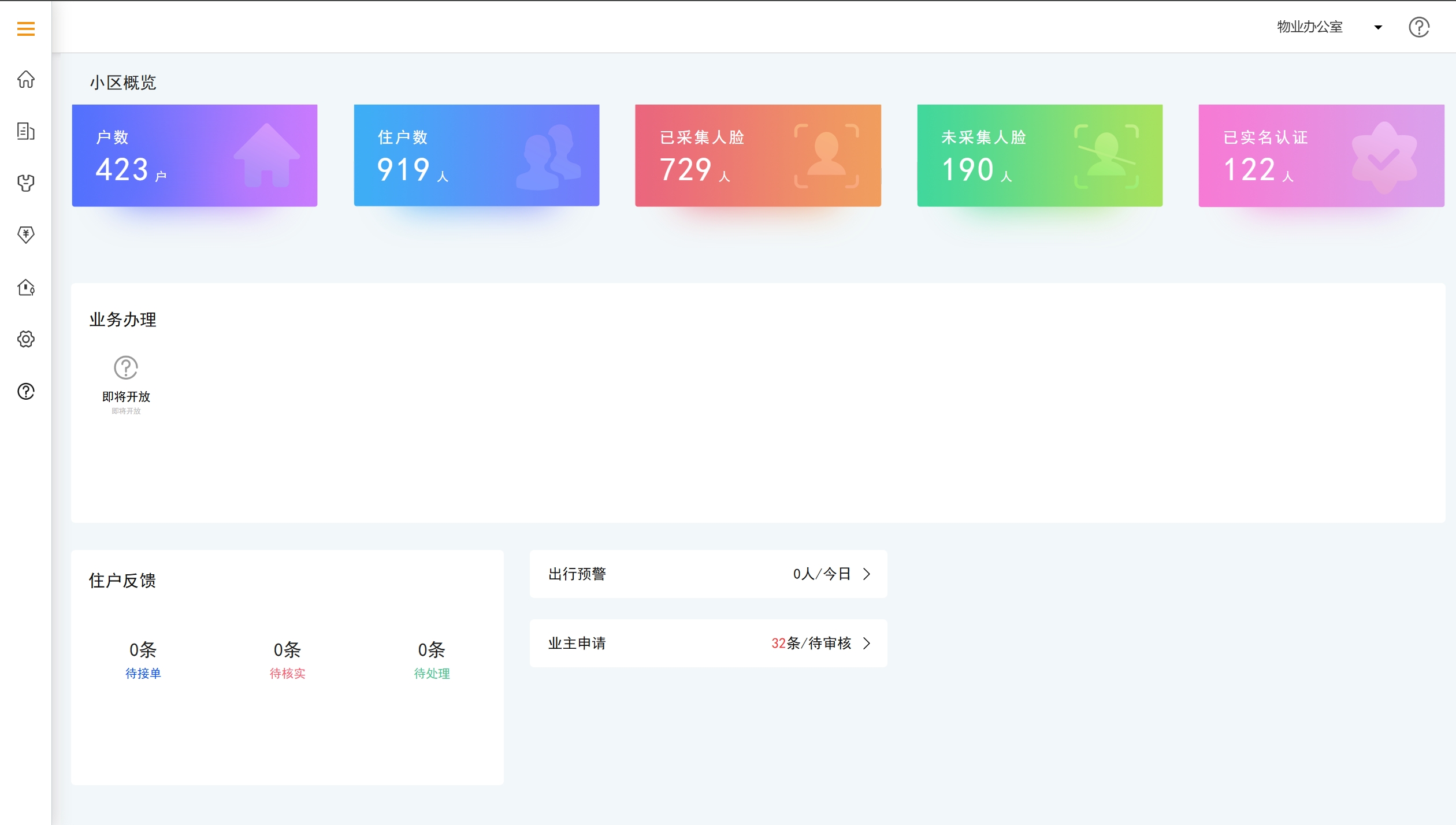Click the people icon on 住户数 card
1456x825 pixels.
click(548, 157)
